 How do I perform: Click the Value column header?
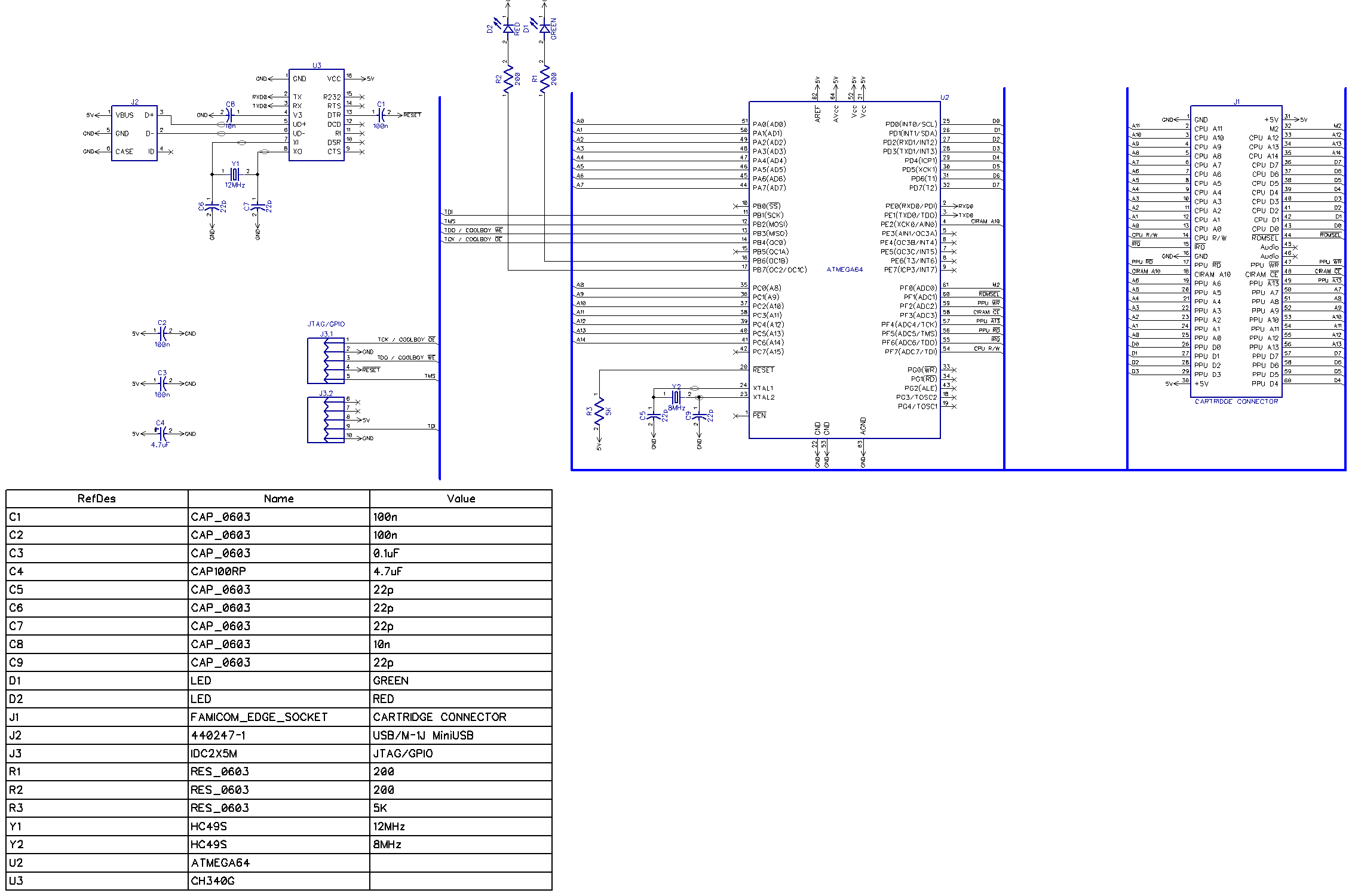461,499
